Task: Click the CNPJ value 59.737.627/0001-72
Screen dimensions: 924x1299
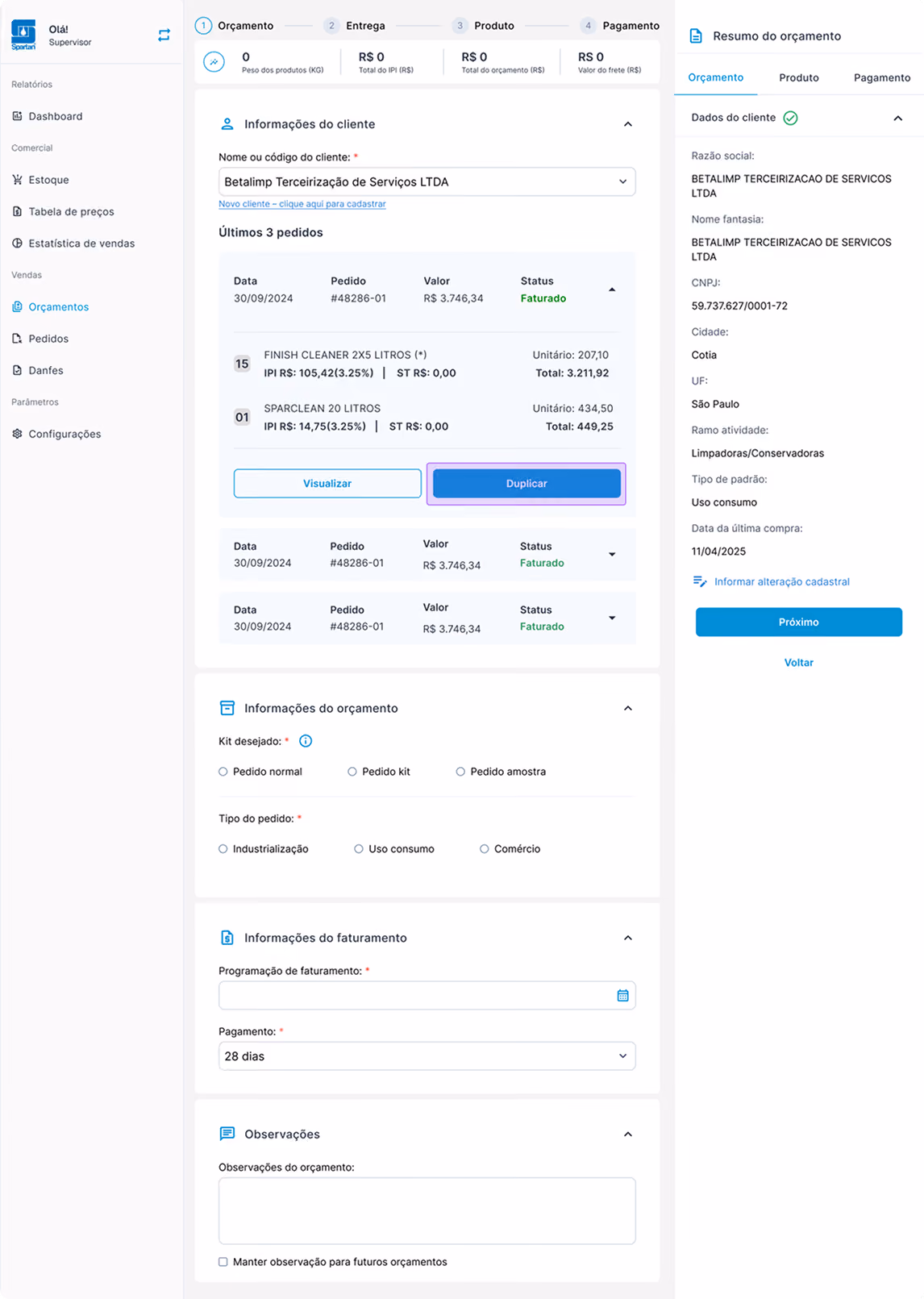Action: (x=739, y=306)
